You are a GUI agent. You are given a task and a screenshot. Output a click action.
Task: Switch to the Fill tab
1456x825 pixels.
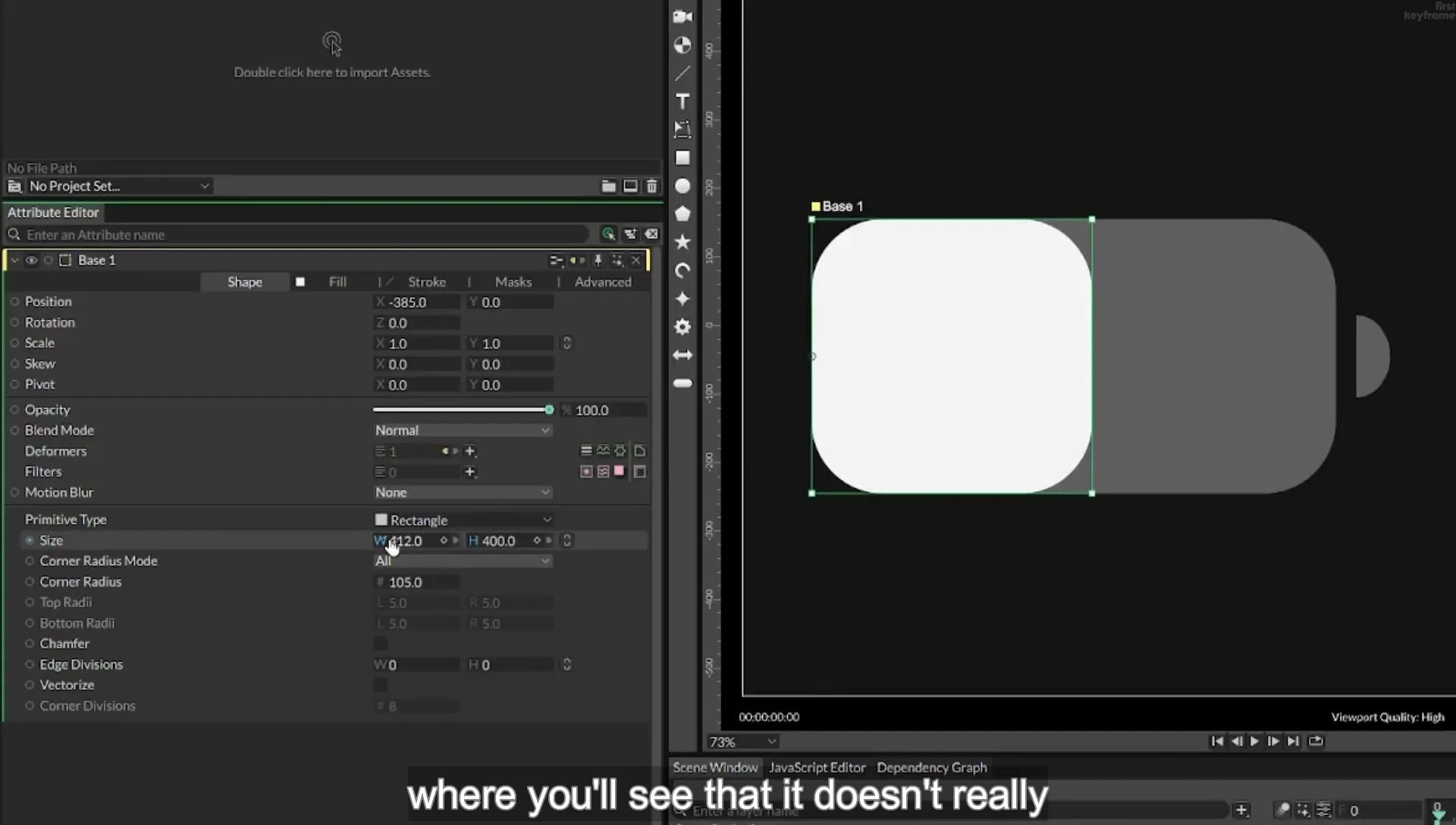(337, 282)
